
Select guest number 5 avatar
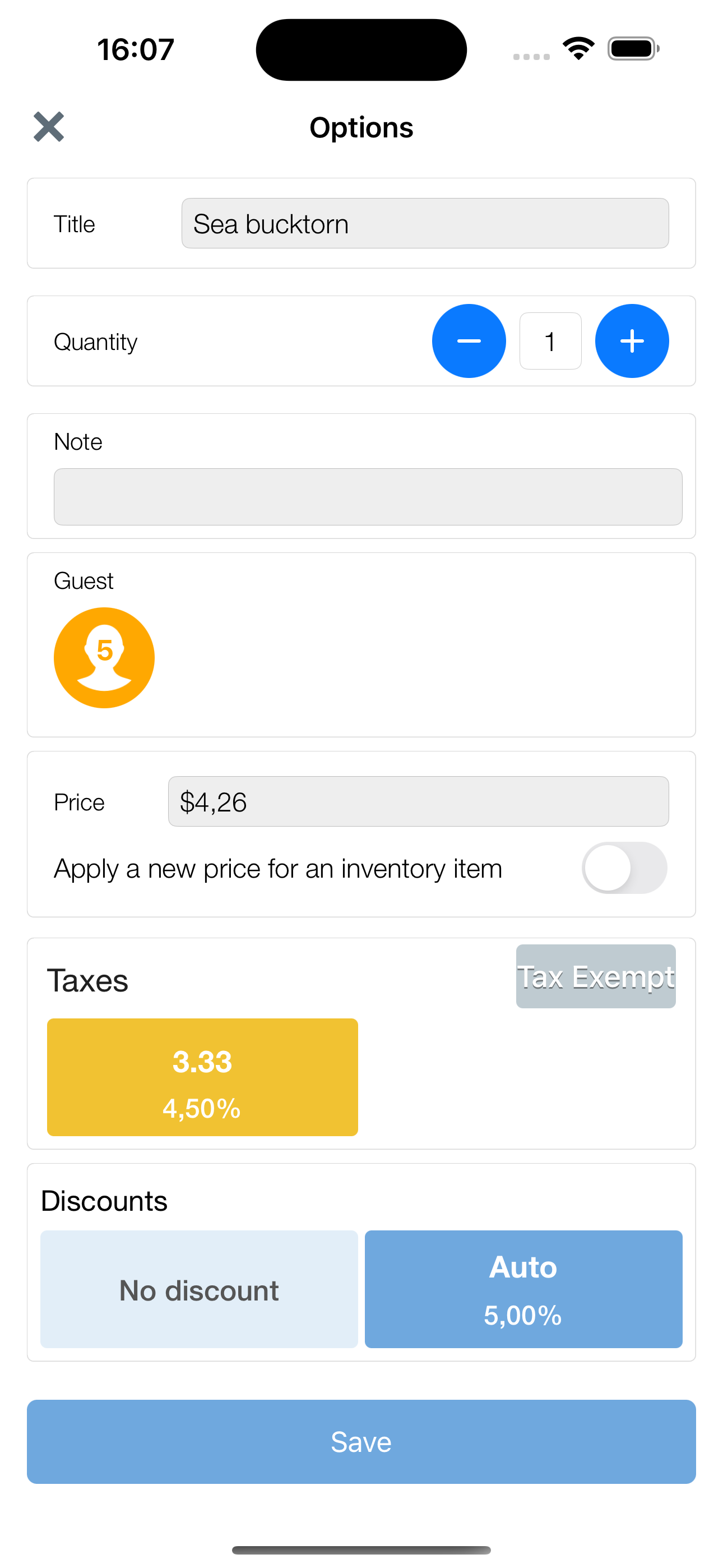(x=104, y=657)
